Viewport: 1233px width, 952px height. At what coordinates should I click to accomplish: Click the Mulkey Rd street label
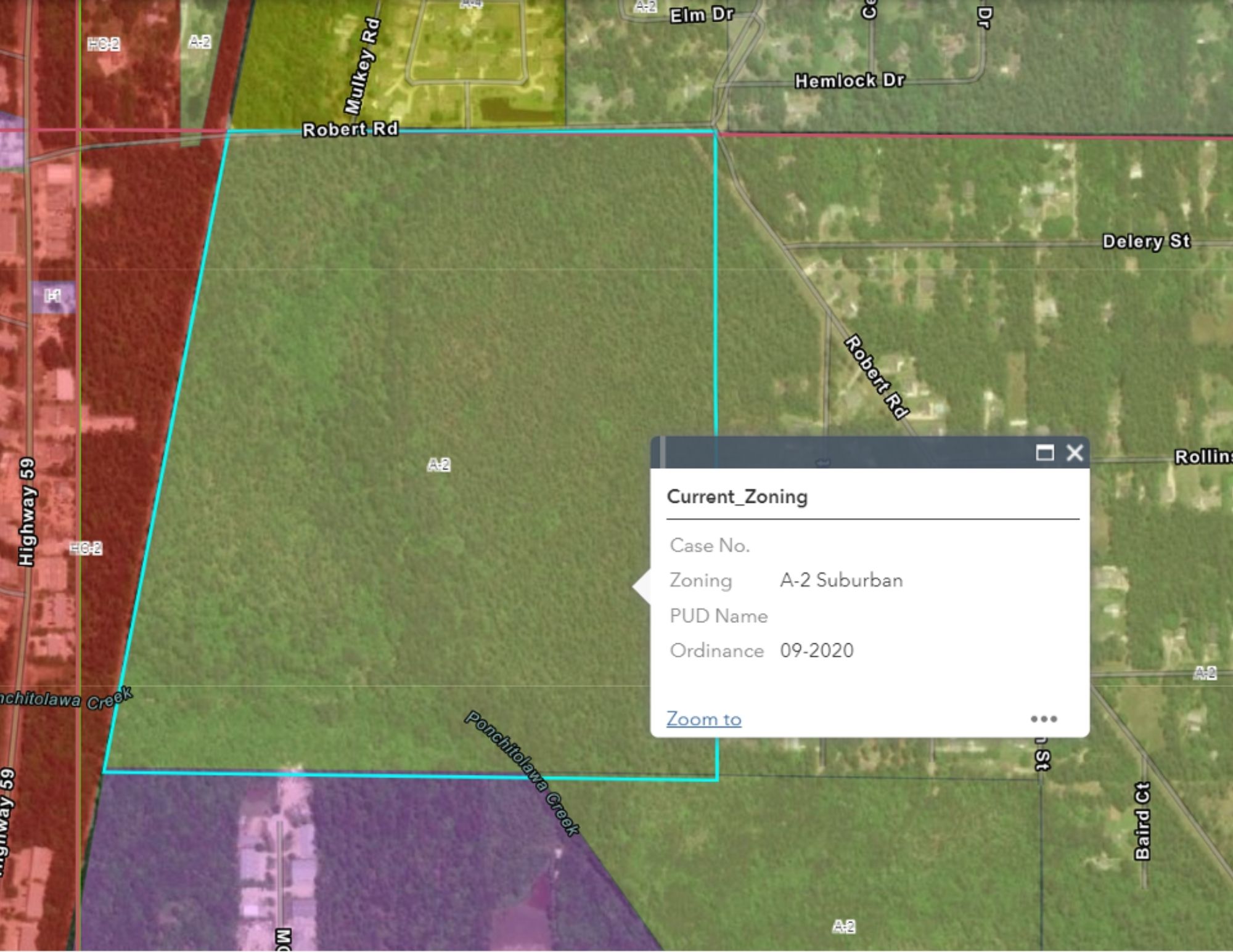[x=363, y=67]
